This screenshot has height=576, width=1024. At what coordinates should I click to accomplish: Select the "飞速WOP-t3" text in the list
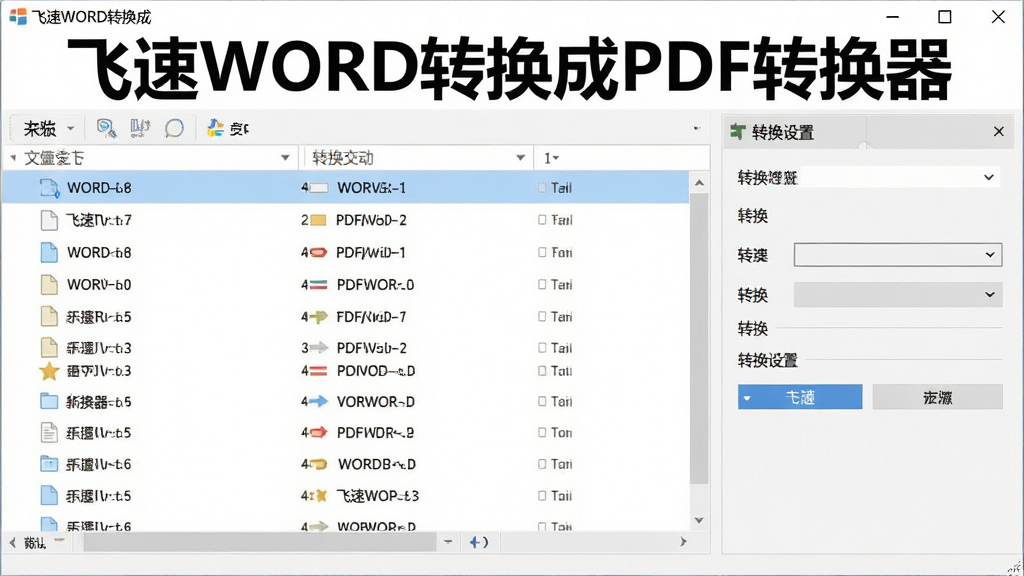[377, 496]
